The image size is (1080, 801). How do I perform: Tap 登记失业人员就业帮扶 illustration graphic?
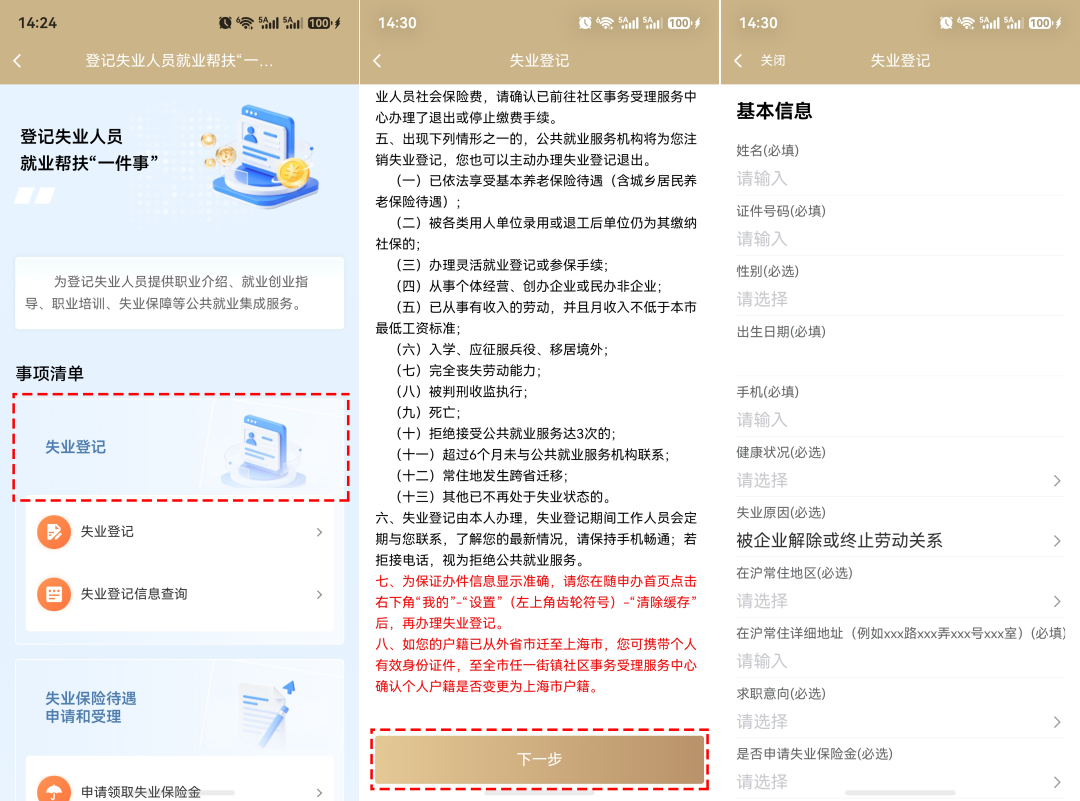260,157
